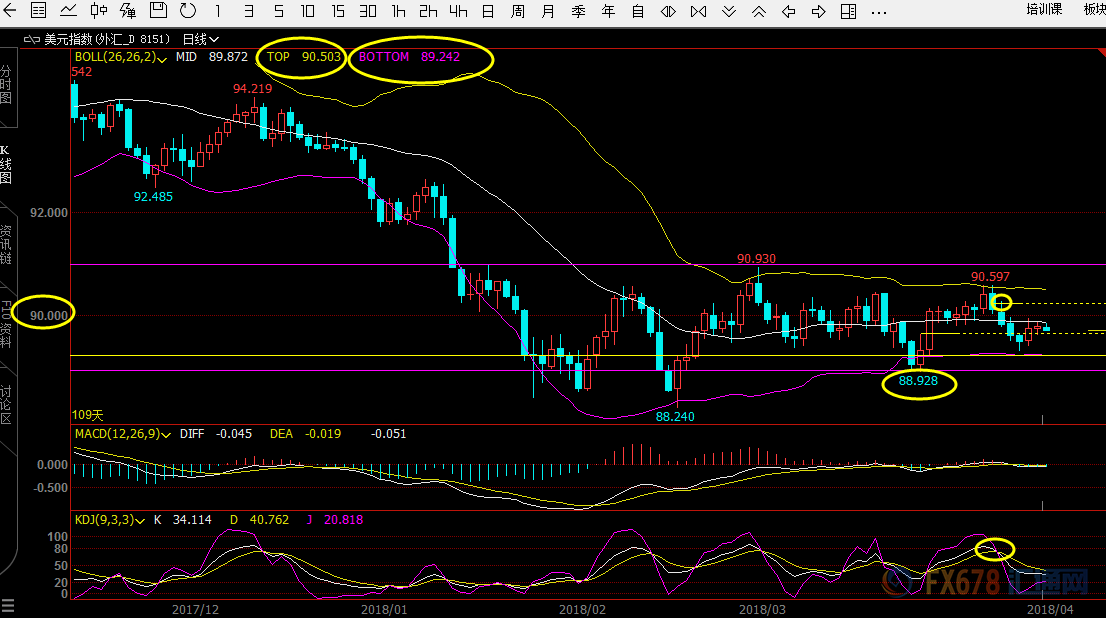This screenshot has height=618, width=1106.
Task: Select the candlestick chart icon
Action: [x=98, y=11]
